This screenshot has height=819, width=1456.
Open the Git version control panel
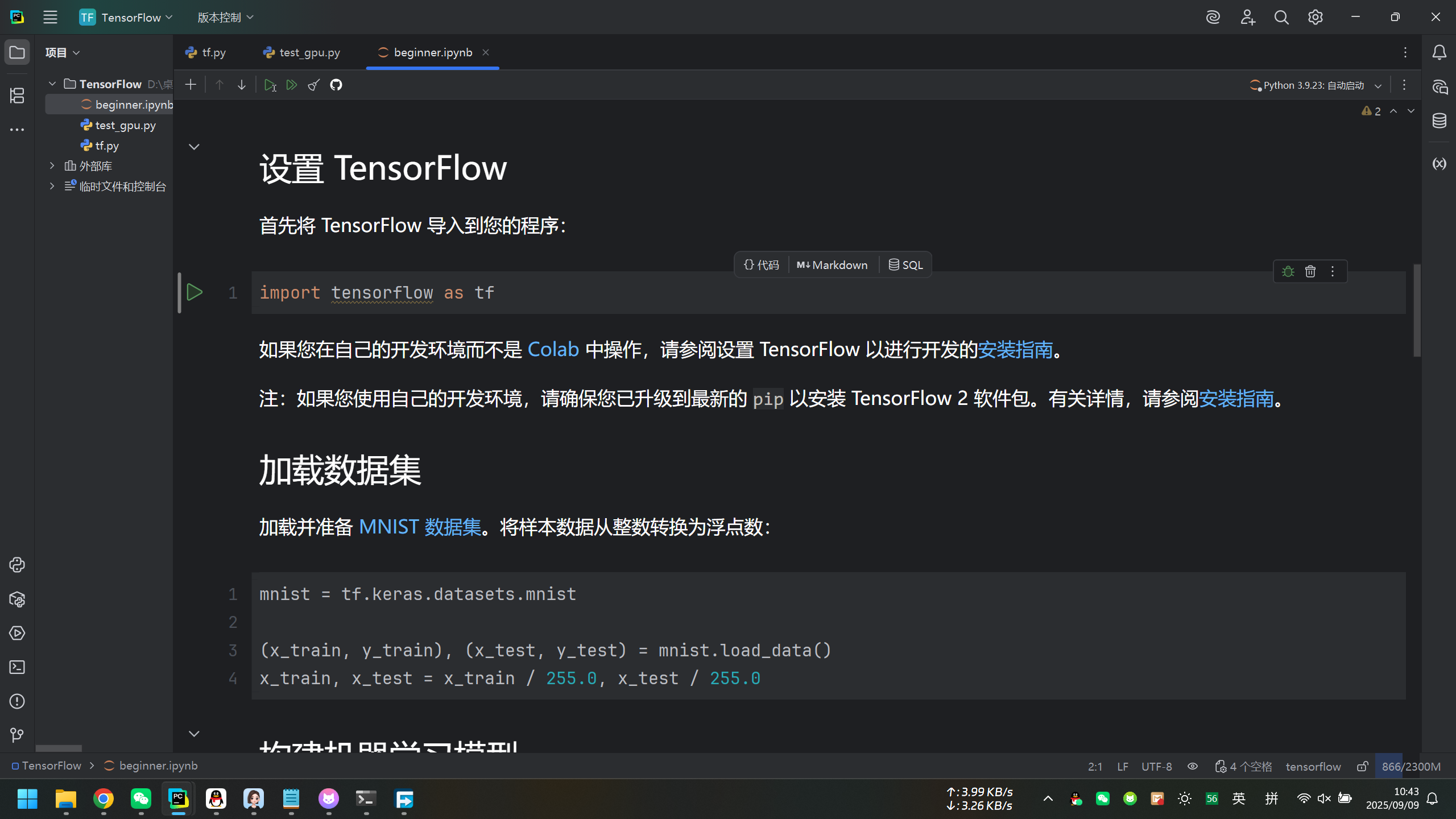tap(17, 735)
